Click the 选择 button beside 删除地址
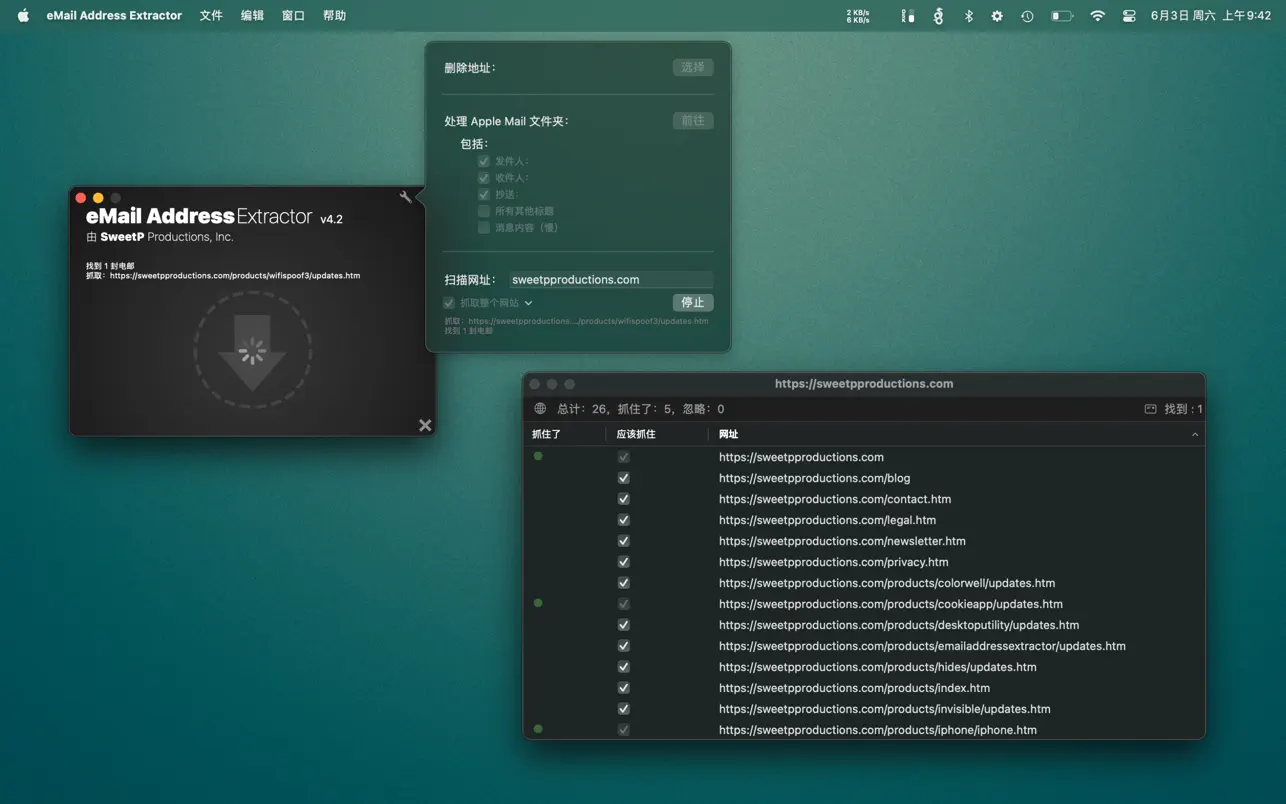Viewport: 1286px width, 804px height. pos(692,67)
